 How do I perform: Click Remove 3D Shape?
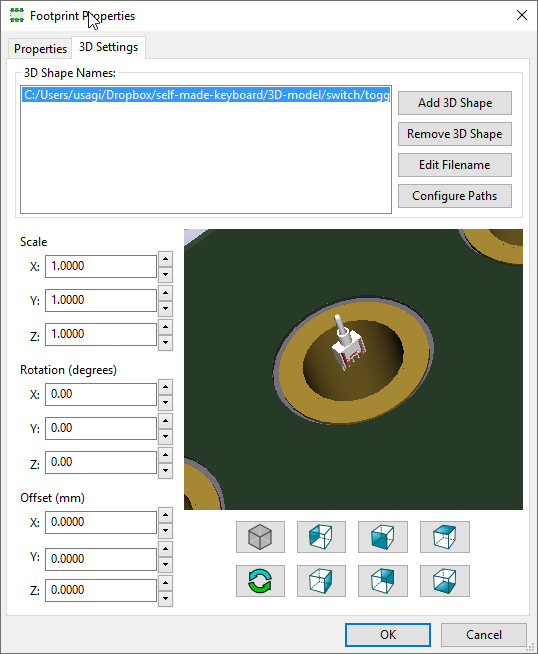(455, 134)
